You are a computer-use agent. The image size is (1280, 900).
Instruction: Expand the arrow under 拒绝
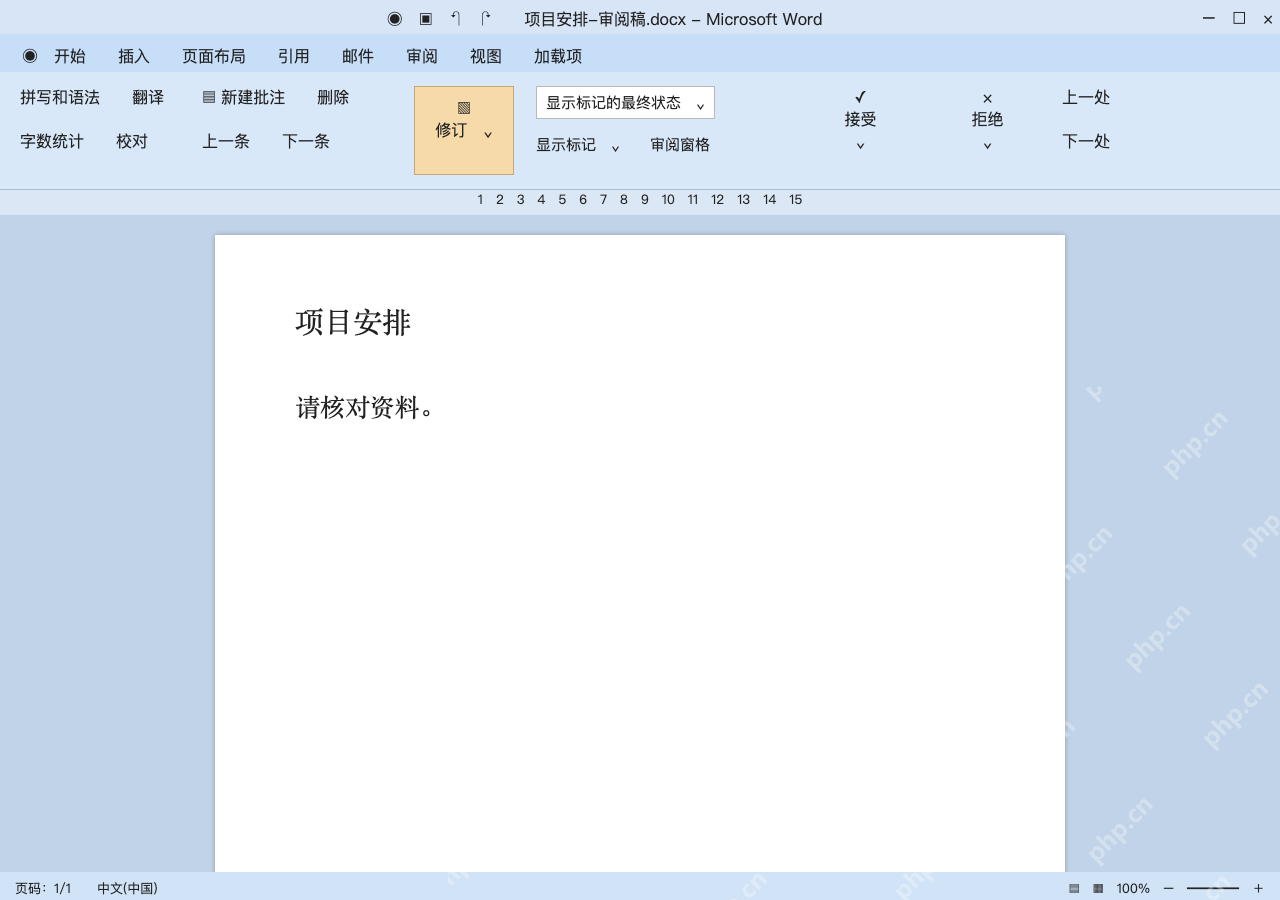pyautogui.click(x=987, y=145)
